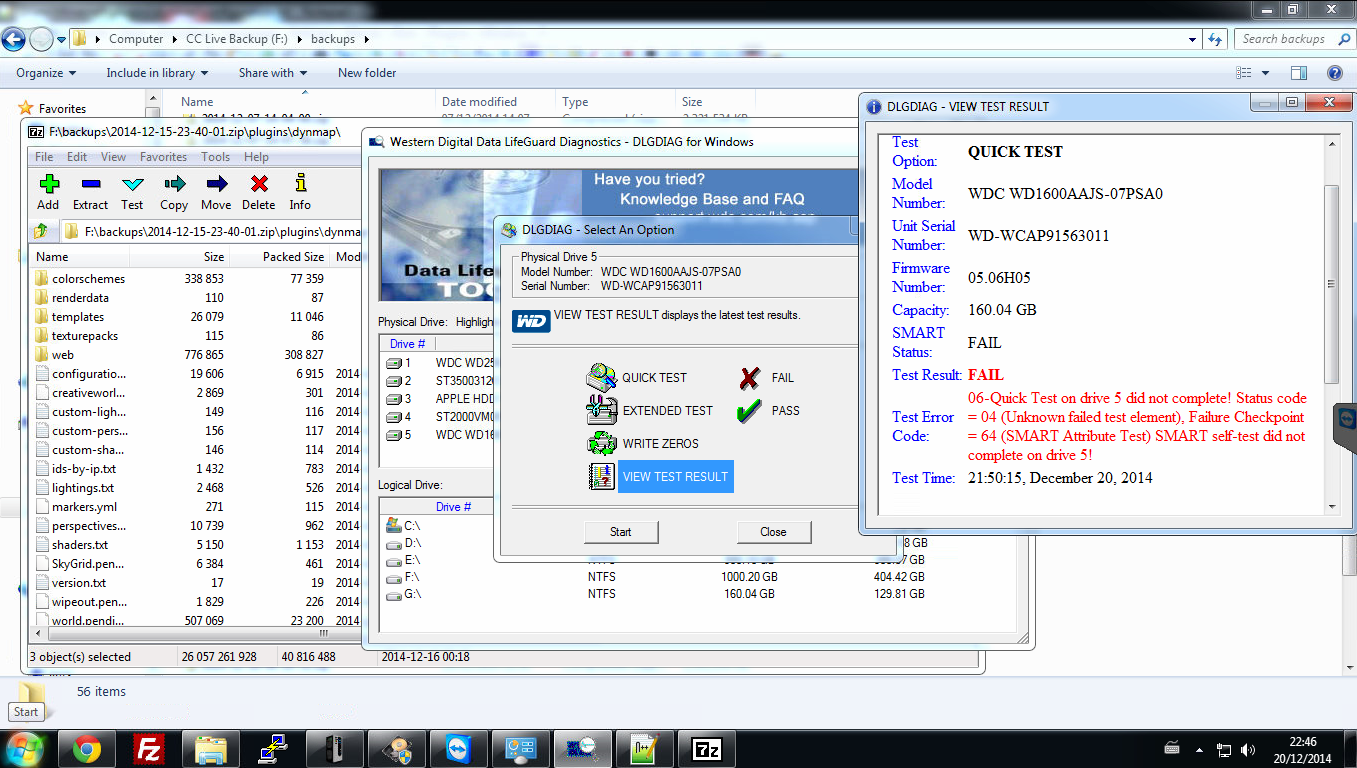
Task: Click the volume icon in system tray
Action: tap(1248, 749)
